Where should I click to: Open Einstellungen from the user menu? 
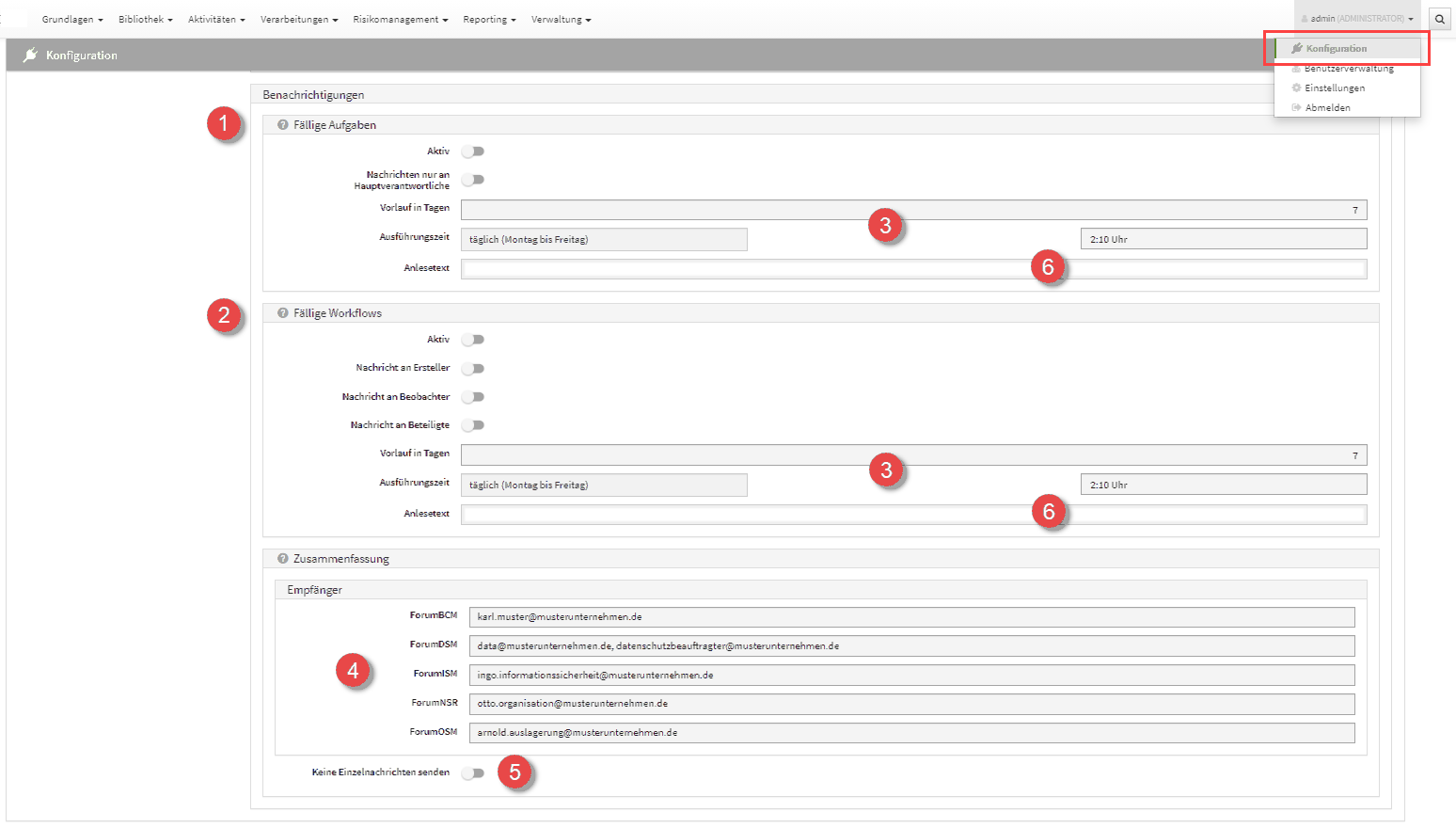(x=1334, y=88)
